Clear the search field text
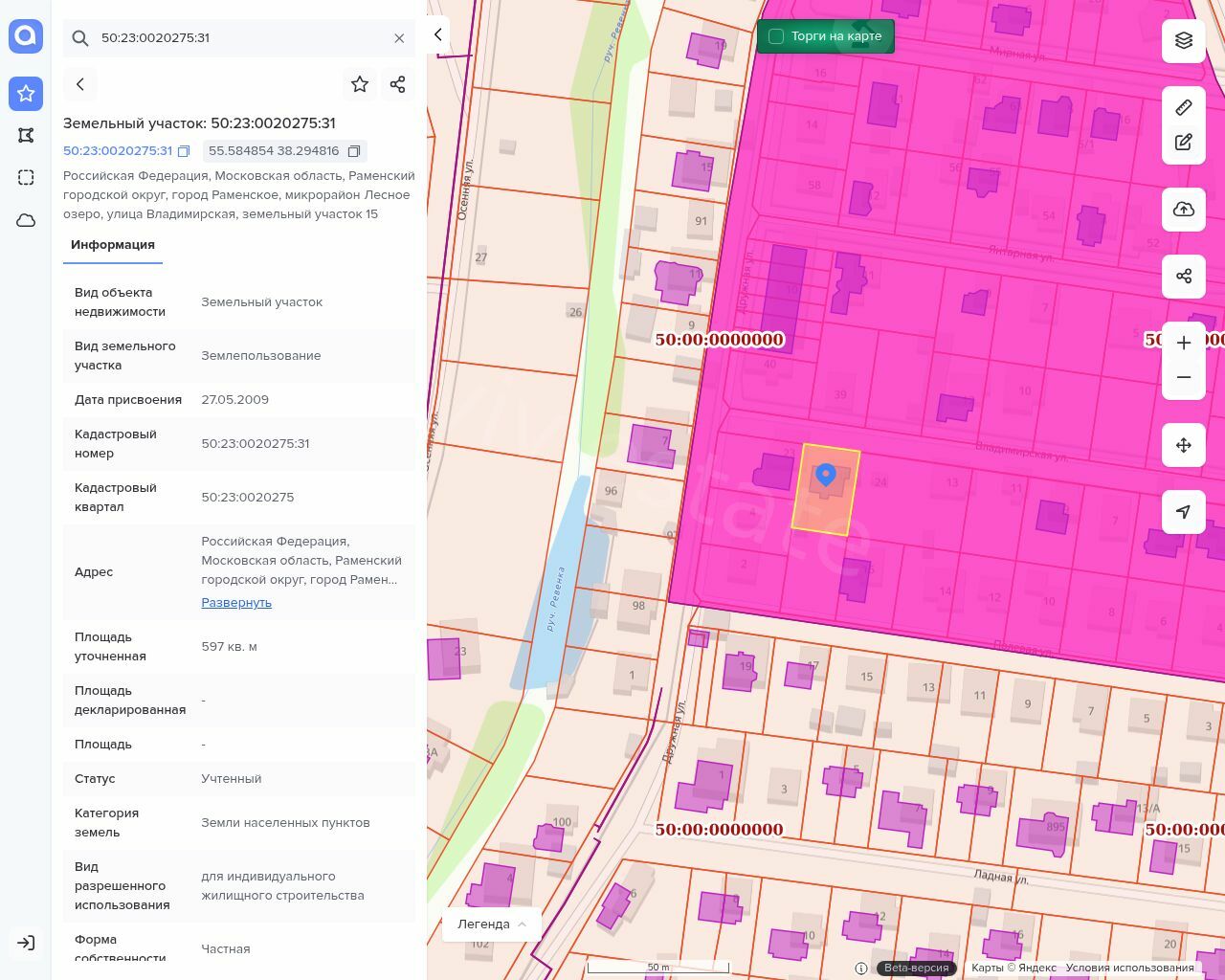This screenshot has height=980, width=1225. (x=399, y=38)
